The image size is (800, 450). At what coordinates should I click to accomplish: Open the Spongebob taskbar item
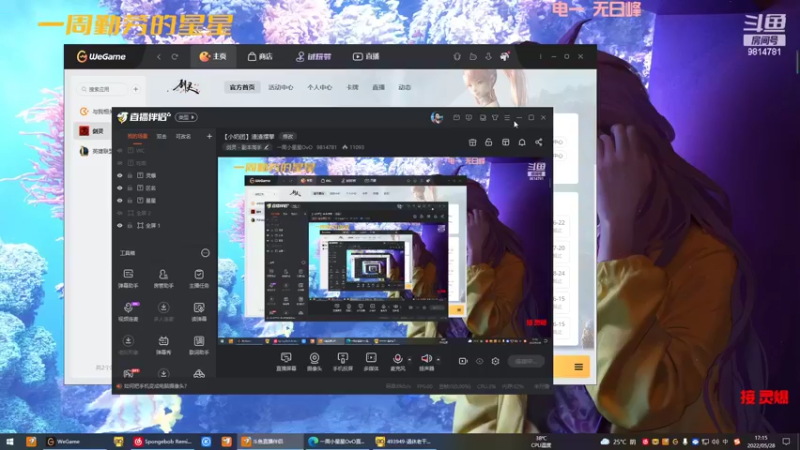pyautogui.click(x=163, y=441)
